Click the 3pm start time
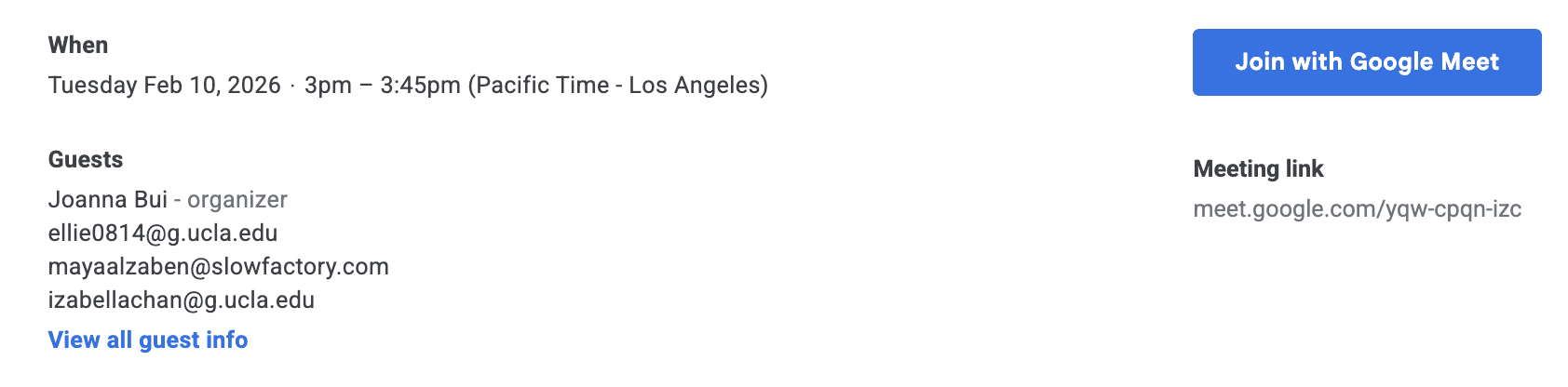 (328, 86)
